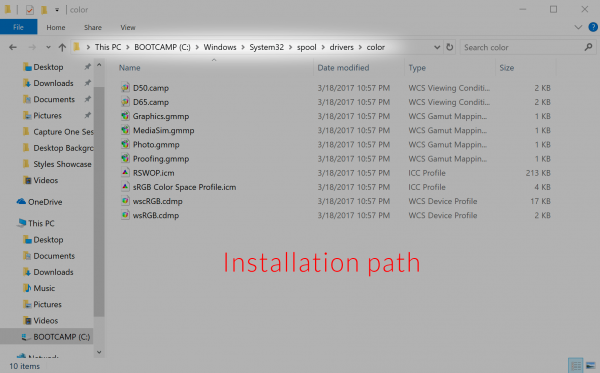Image resolution: width=600 pixels, height=373 pixels.
Task: Select the Photo.gmmp file icon
Action: [125, 144]
